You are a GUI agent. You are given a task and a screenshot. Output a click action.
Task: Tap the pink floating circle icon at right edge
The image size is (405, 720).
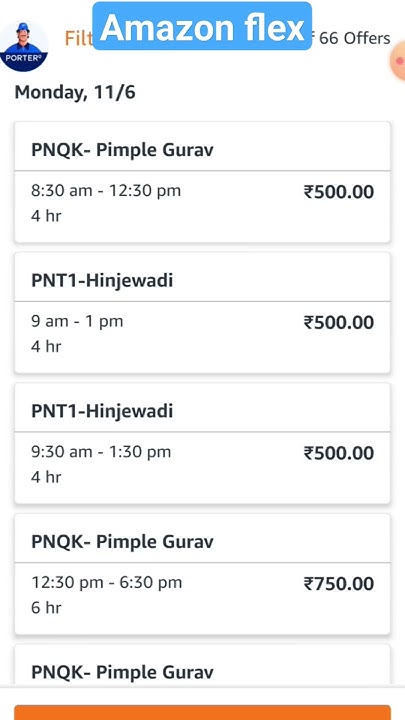point(398,61)
